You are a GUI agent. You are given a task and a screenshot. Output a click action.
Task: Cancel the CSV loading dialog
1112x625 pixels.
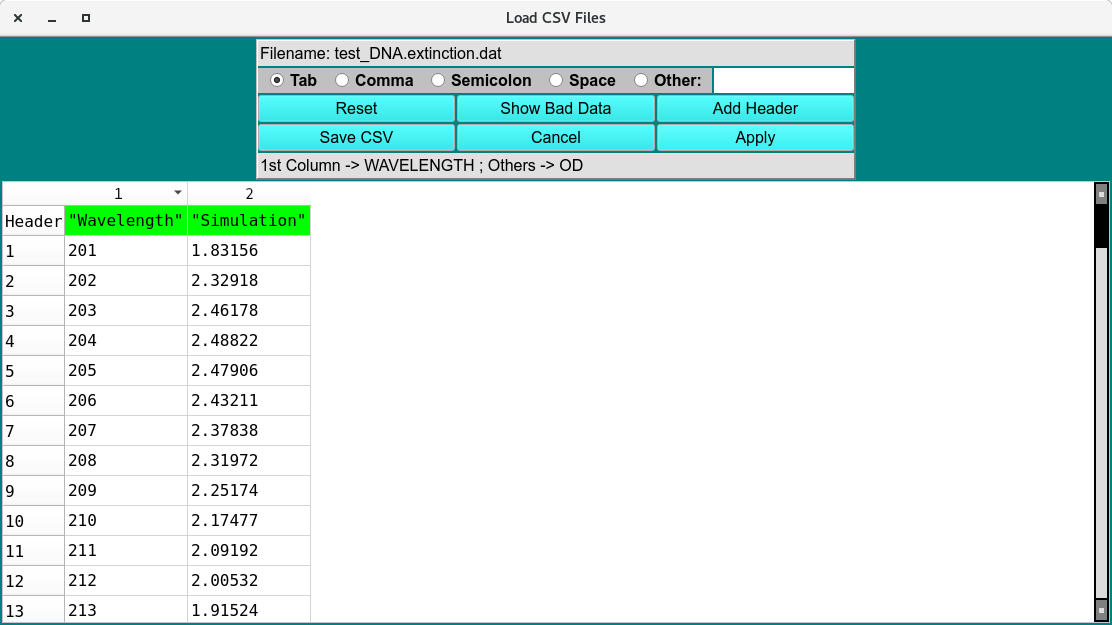coord(555,137)
